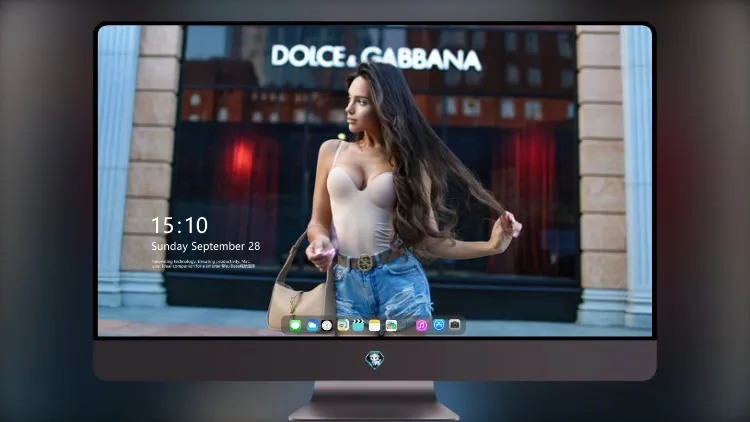
Task: Open the Photos gallery dock icon
Action: pyautogui.click(x=391, y=326)
